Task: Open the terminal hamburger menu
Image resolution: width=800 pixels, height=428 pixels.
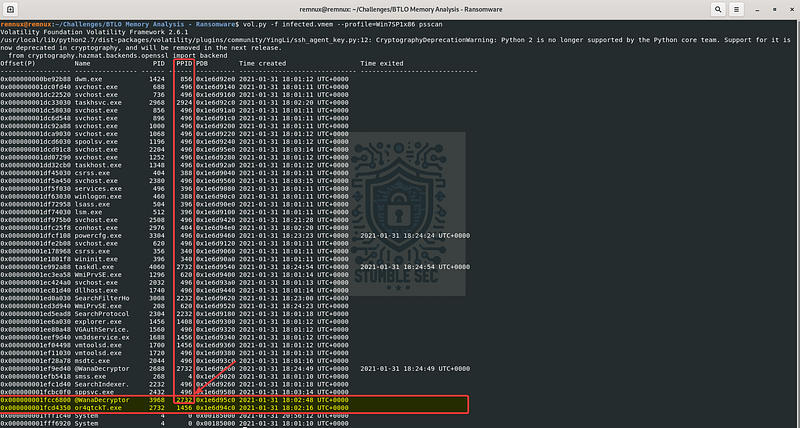Action: (736, 9)
